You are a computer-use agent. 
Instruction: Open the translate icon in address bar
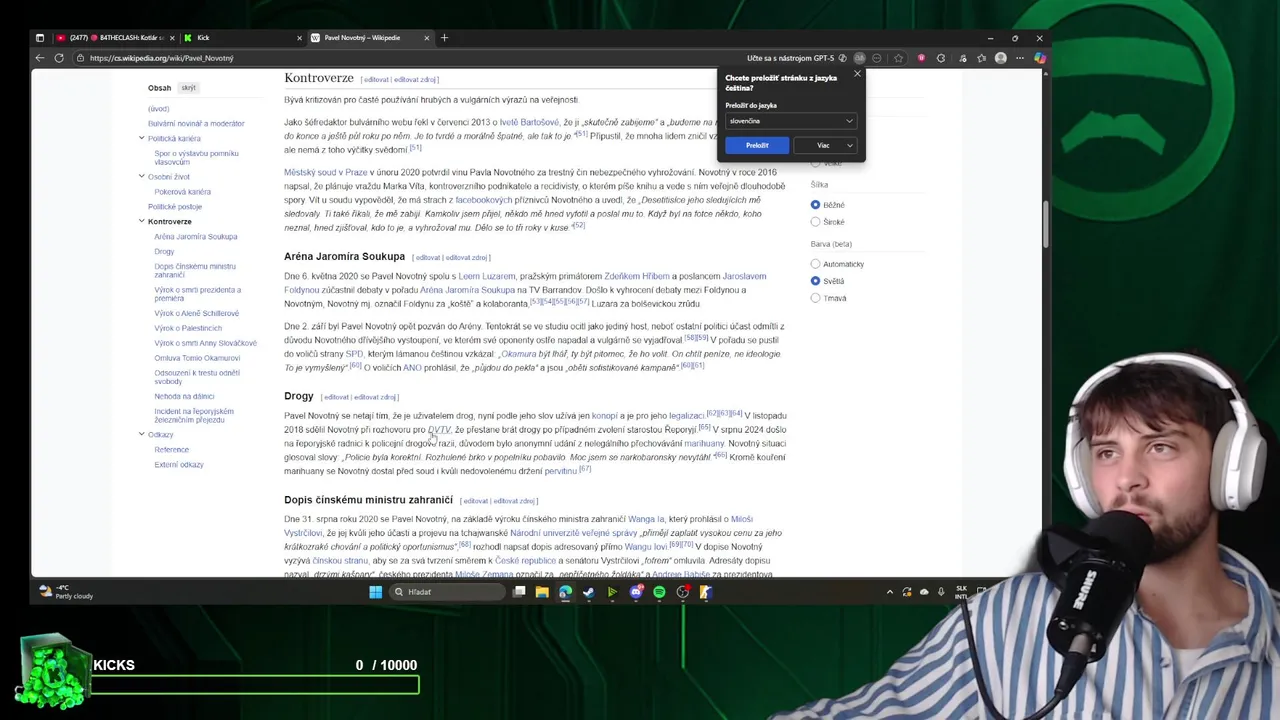point(859,58)
